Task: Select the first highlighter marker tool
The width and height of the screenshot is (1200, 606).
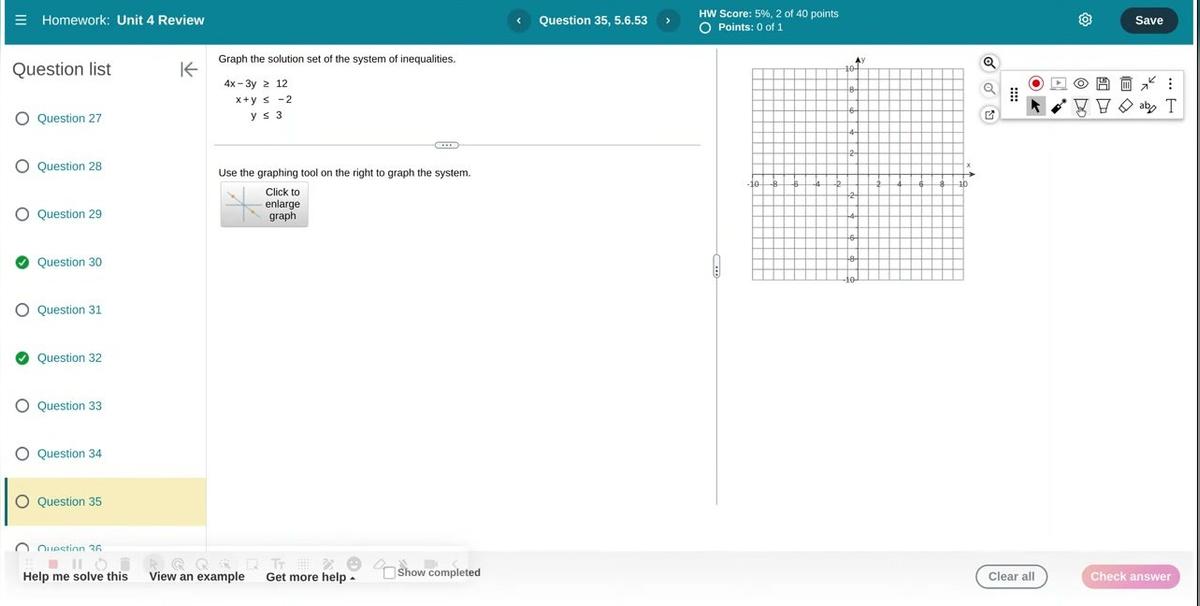Action: pyautogui.click(x=1081, y=106)
